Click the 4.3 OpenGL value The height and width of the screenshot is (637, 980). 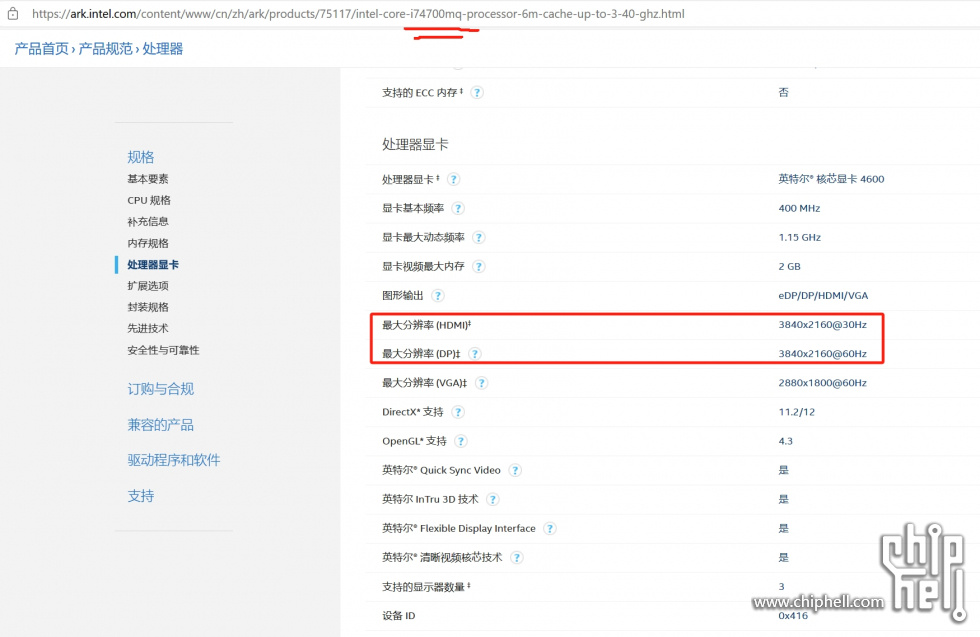pyautogui.click(x=786, y=441)
